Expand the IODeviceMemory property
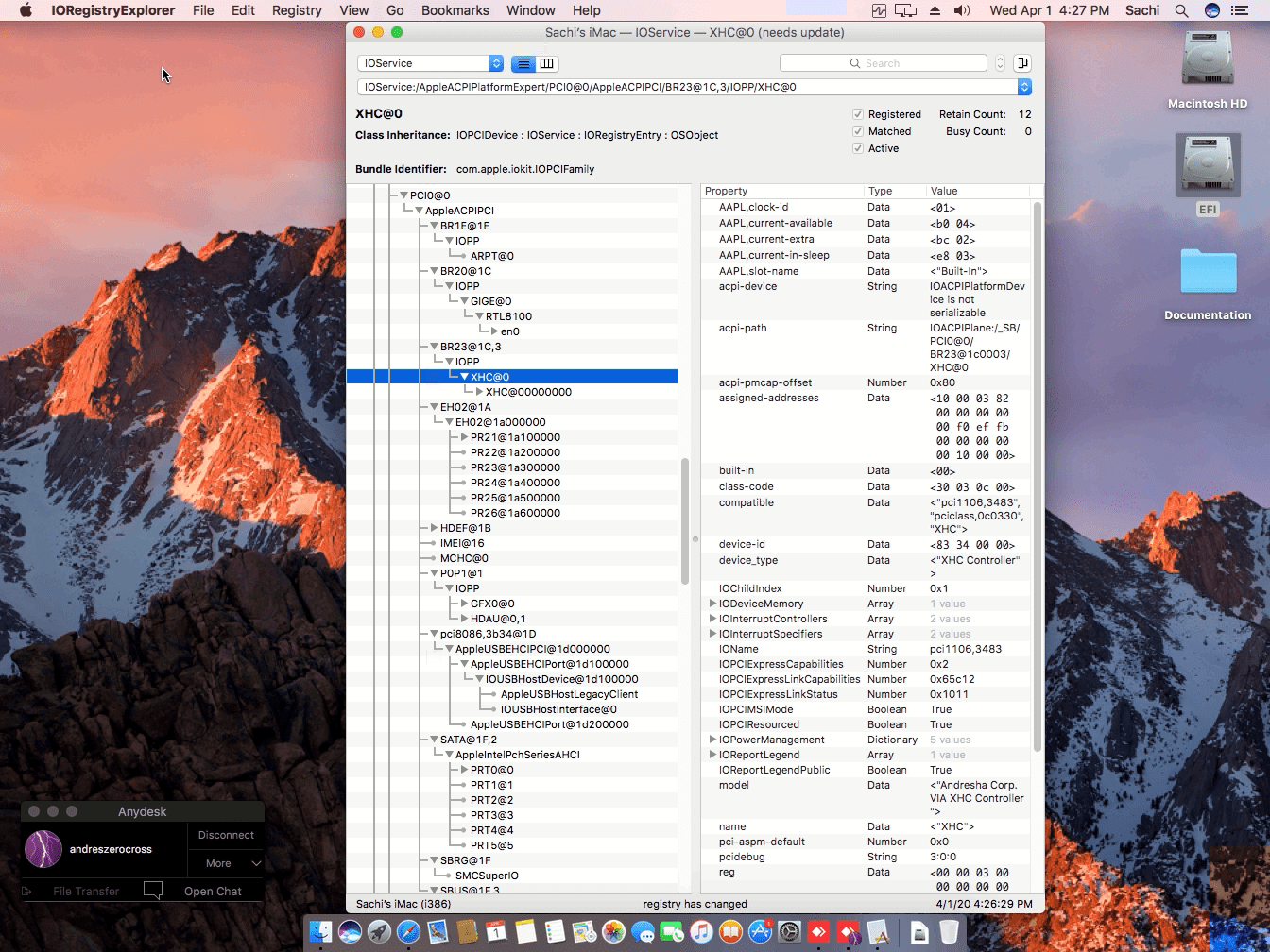 click(x=712, y=603)
